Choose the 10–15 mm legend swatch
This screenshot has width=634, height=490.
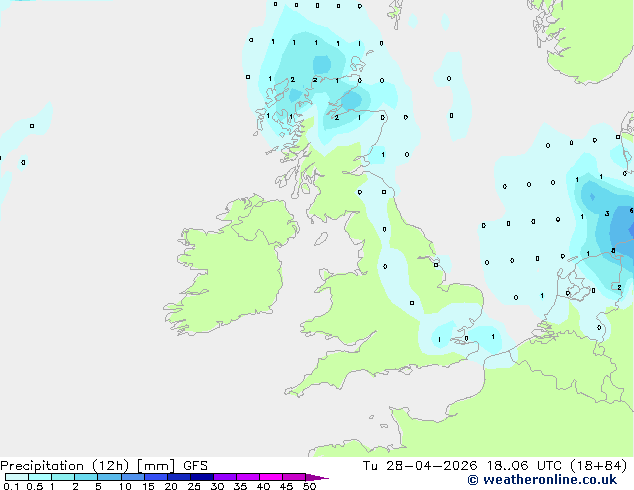coord(132,477)
